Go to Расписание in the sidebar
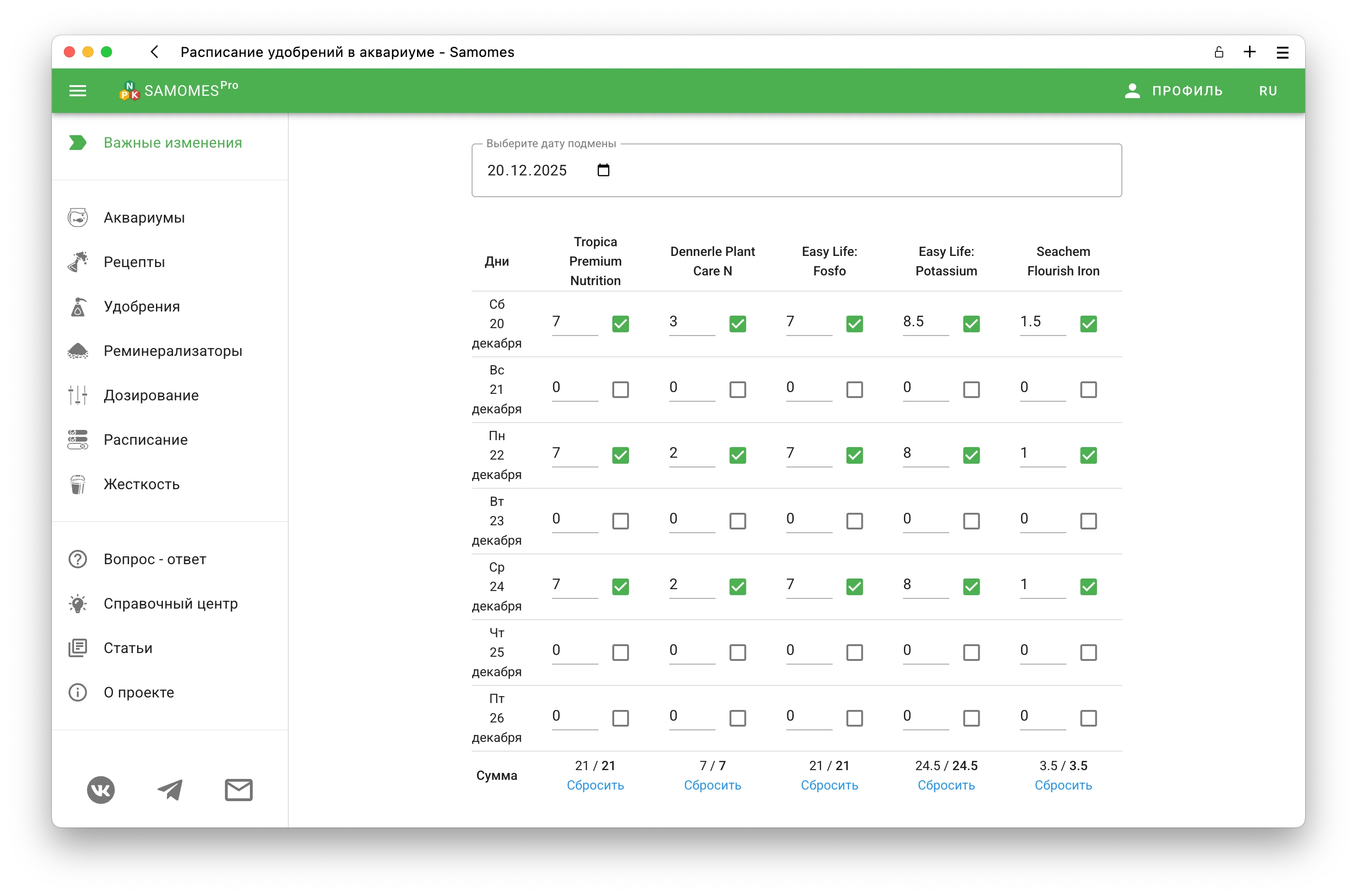 pos(146,439)
